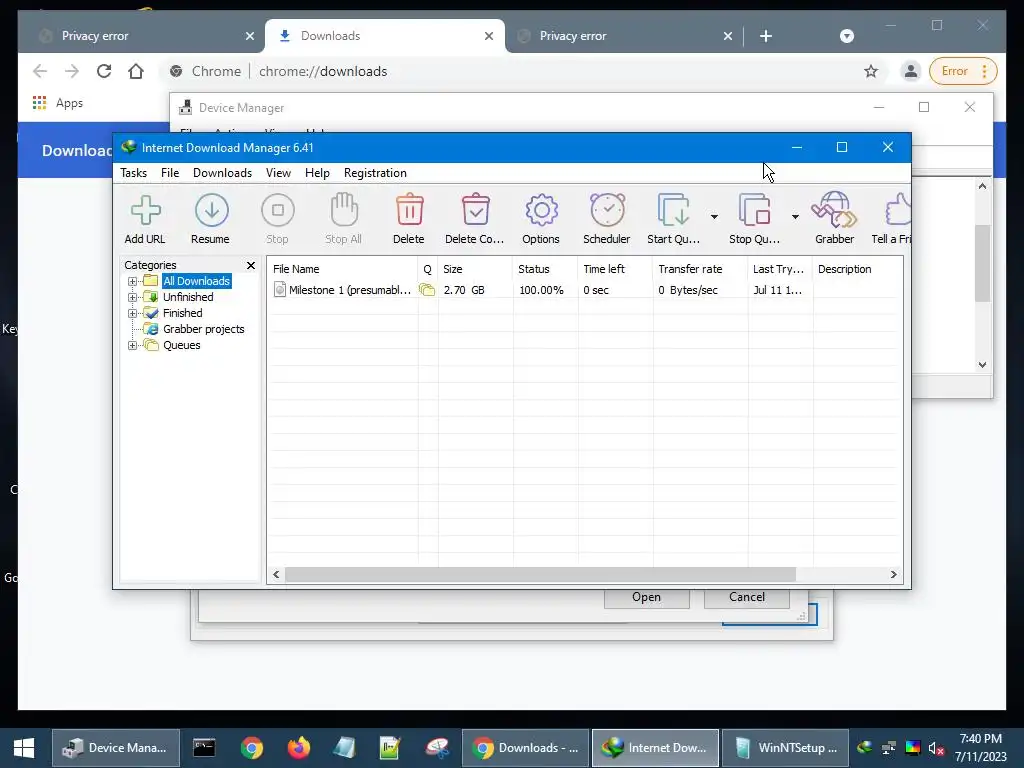This screenshot has width=1024, height=768.
Task: Sort by Description column header
Action: 857,269
